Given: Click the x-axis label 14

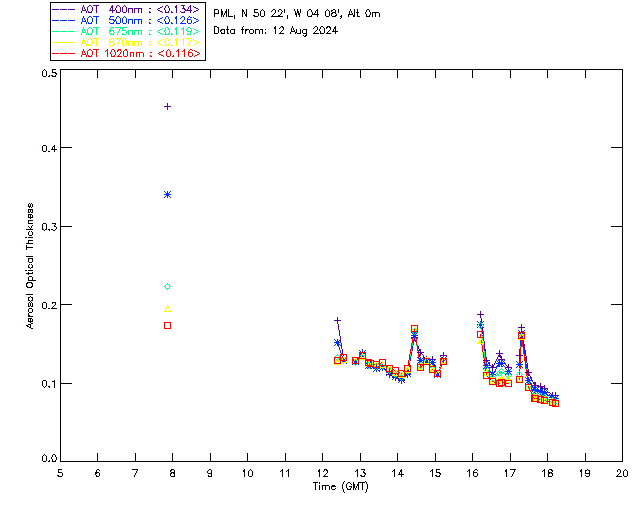Looking at the screenshot, I should [398, 473].
